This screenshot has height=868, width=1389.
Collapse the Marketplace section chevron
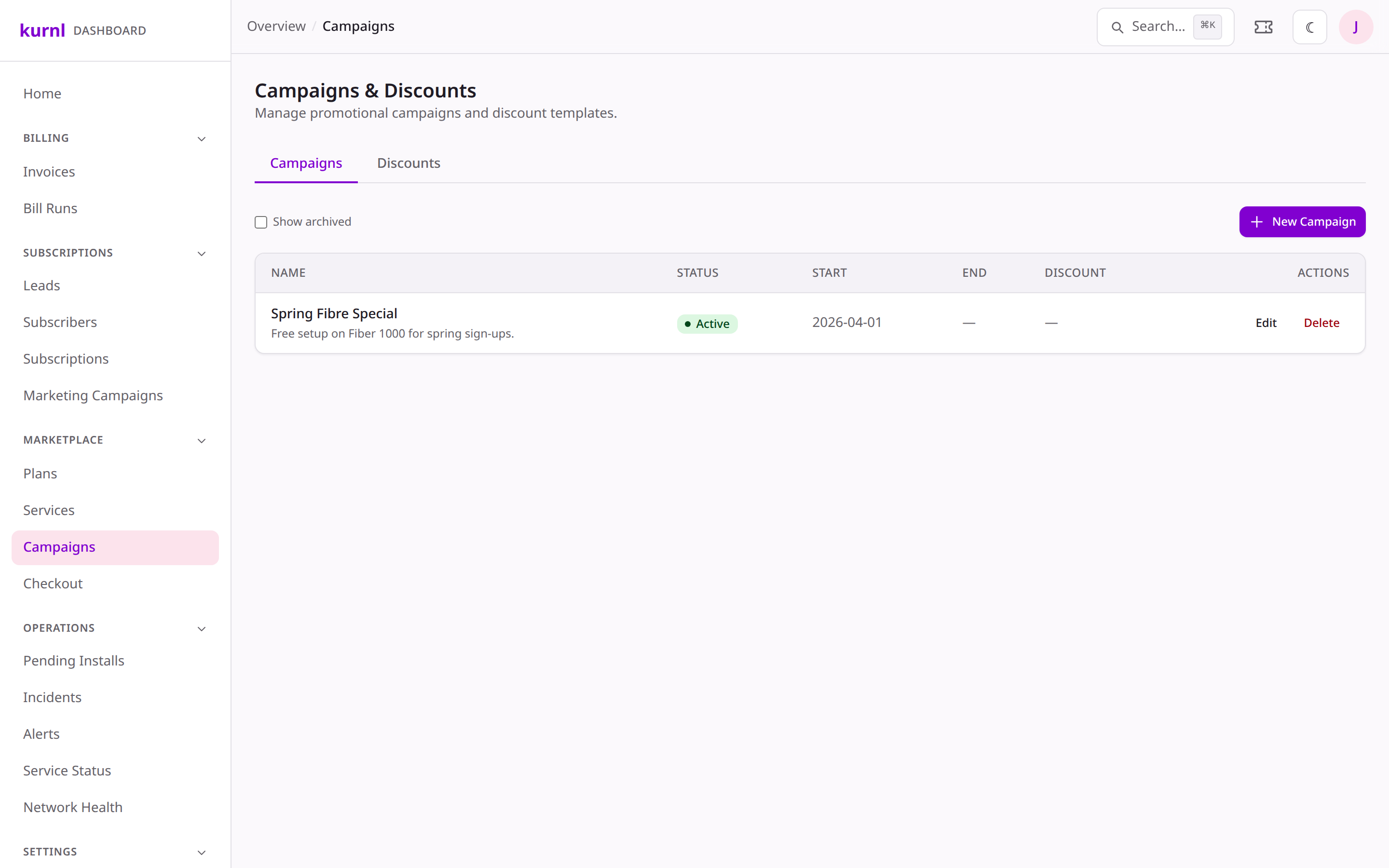point(202,441)
